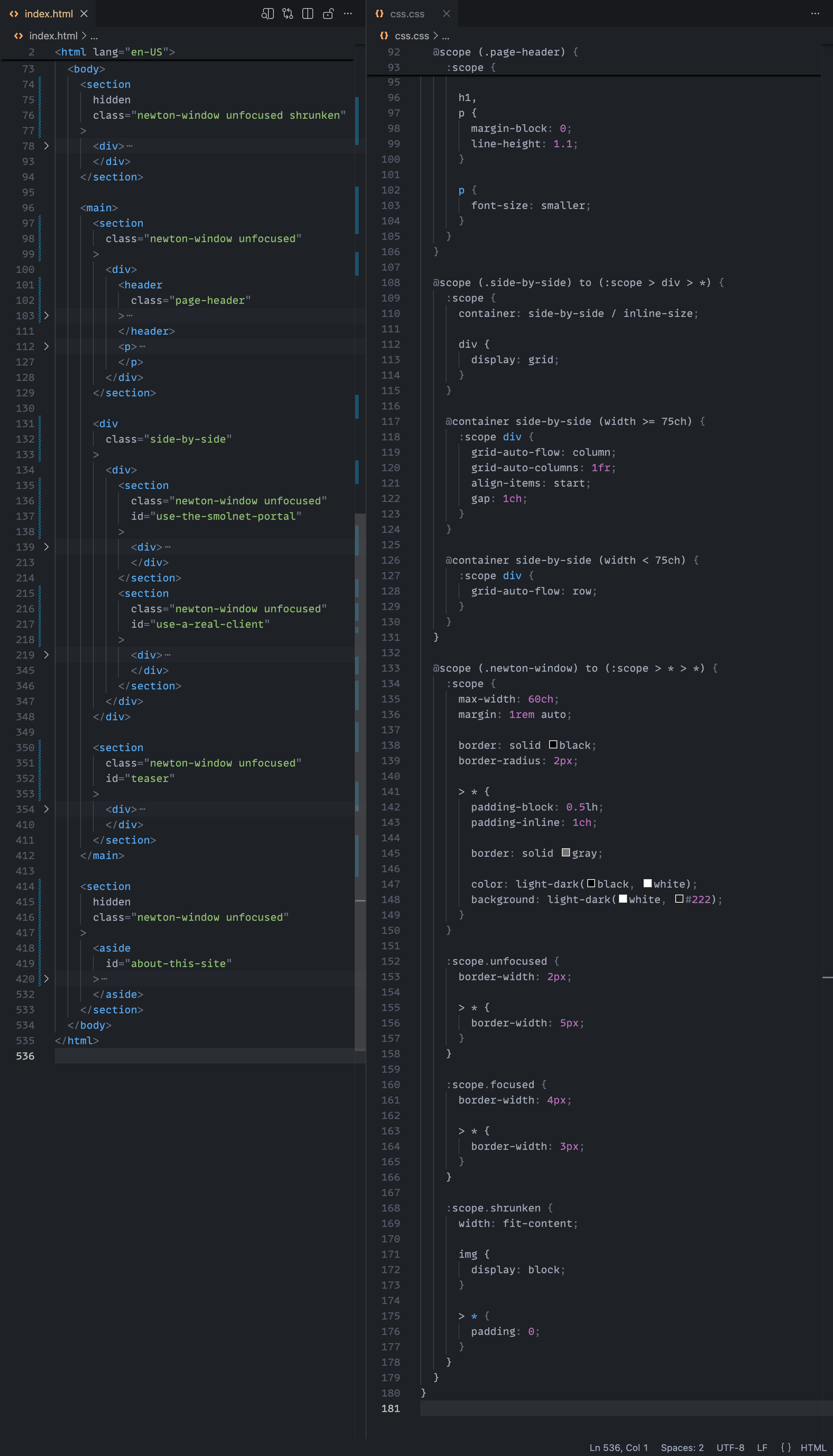Change the HTML language mode
833x1456 pixels.
(813, 1448)
